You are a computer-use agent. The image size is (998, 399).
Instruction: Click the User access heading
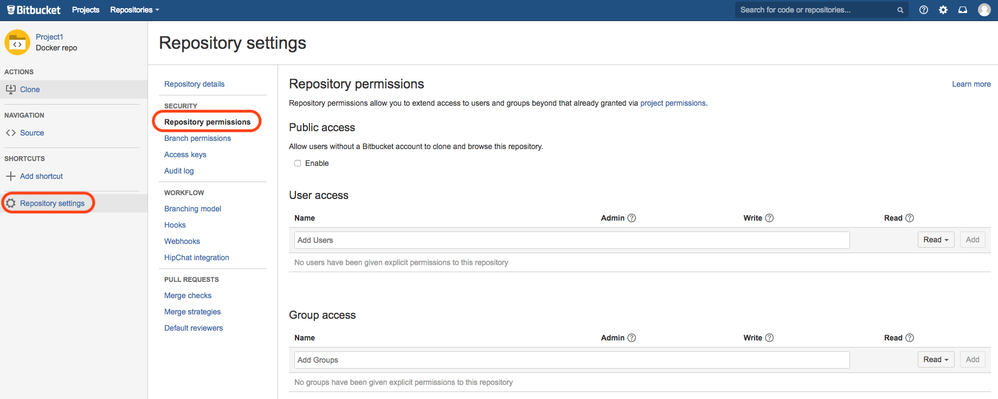(x=319, y=195)
